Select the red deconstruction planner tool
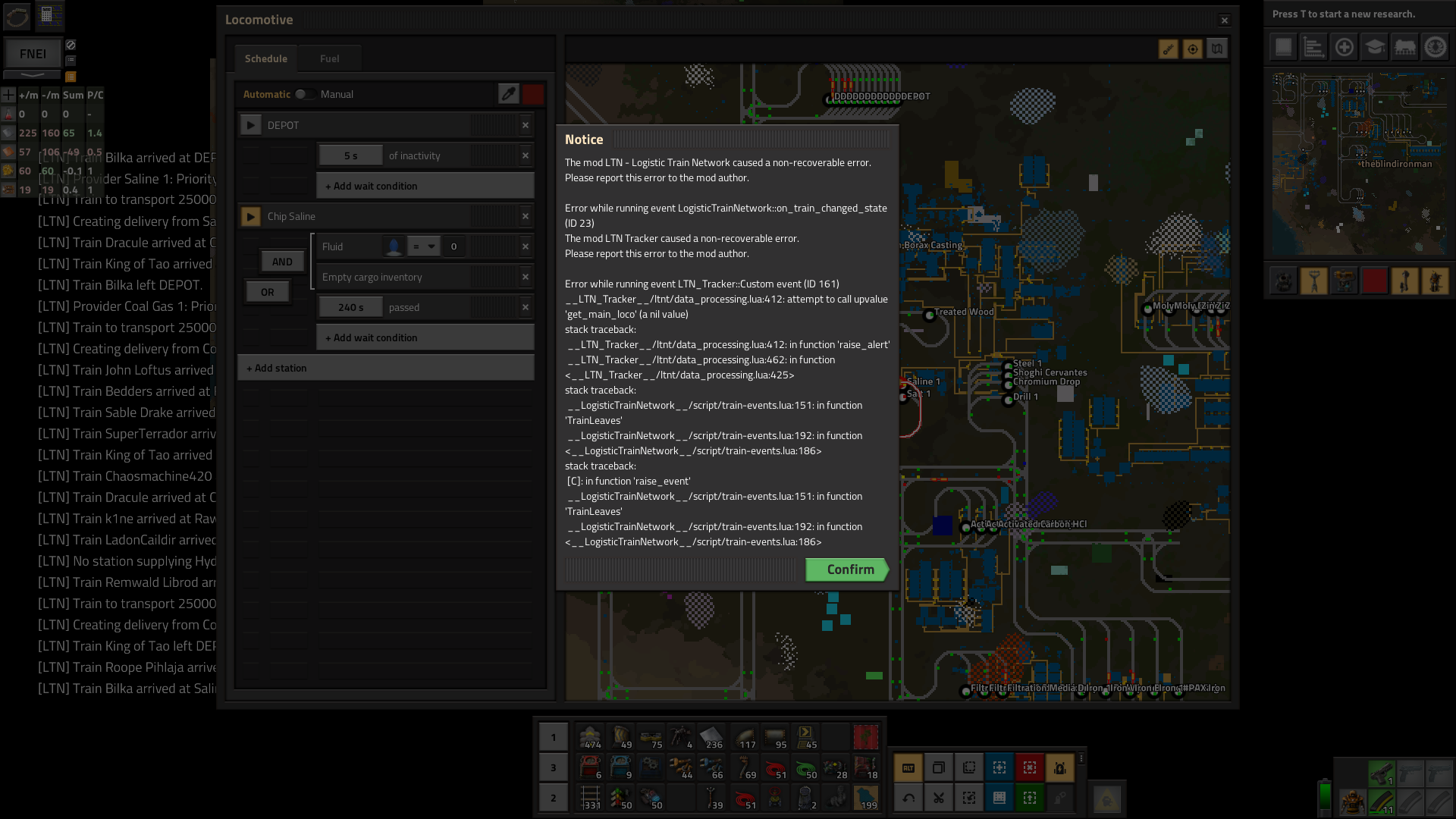The width and height of the screenshot is (1456, 819). [1029, 767]
